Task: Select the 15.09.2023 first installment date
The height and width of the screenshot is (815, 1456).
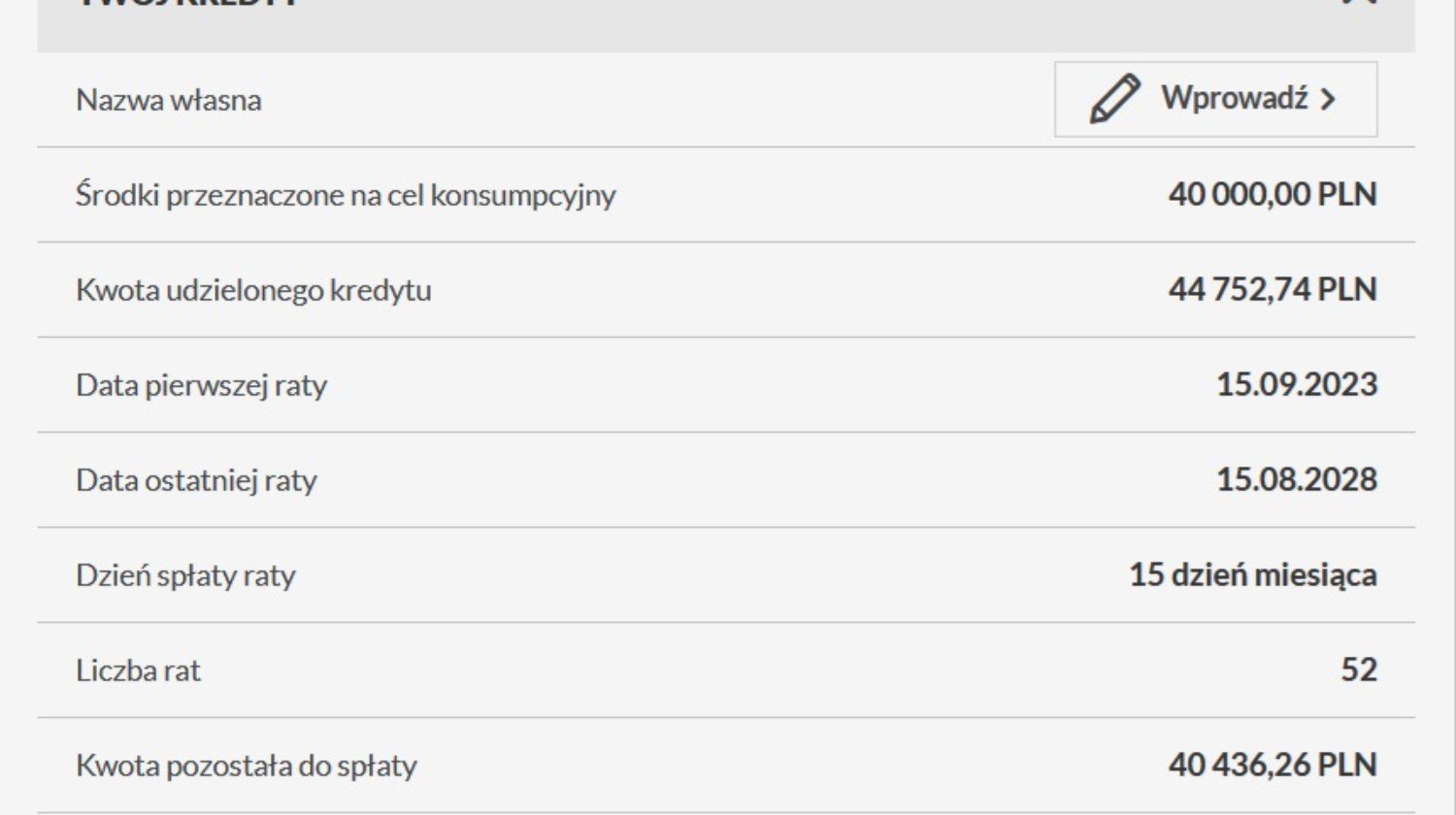Action: (1297, 384)
